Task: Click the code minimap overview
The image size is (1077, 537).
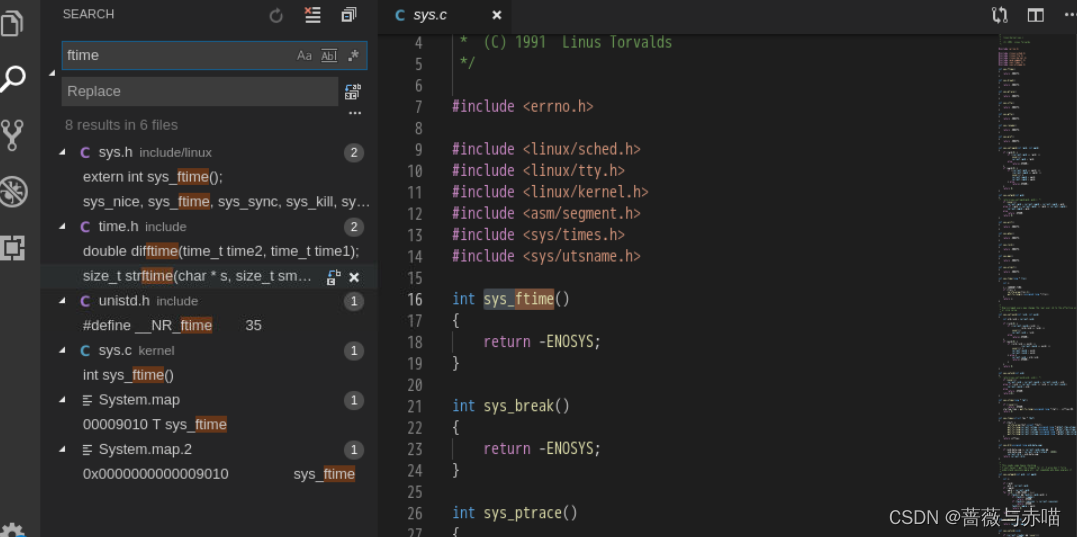Action: (x=1036, y=284)
